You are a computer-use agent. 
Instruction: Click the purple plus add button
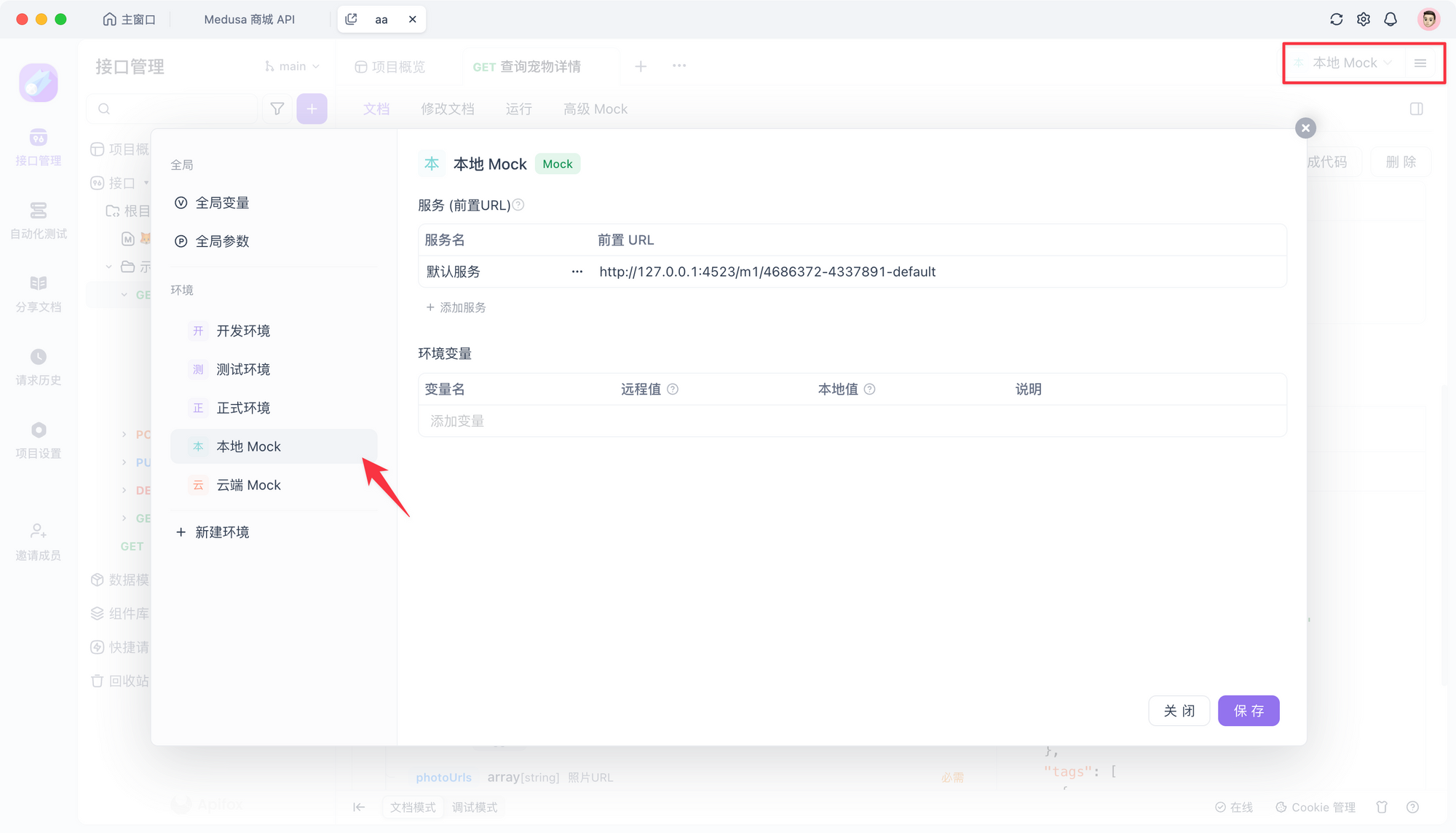(x=312, y=109)
